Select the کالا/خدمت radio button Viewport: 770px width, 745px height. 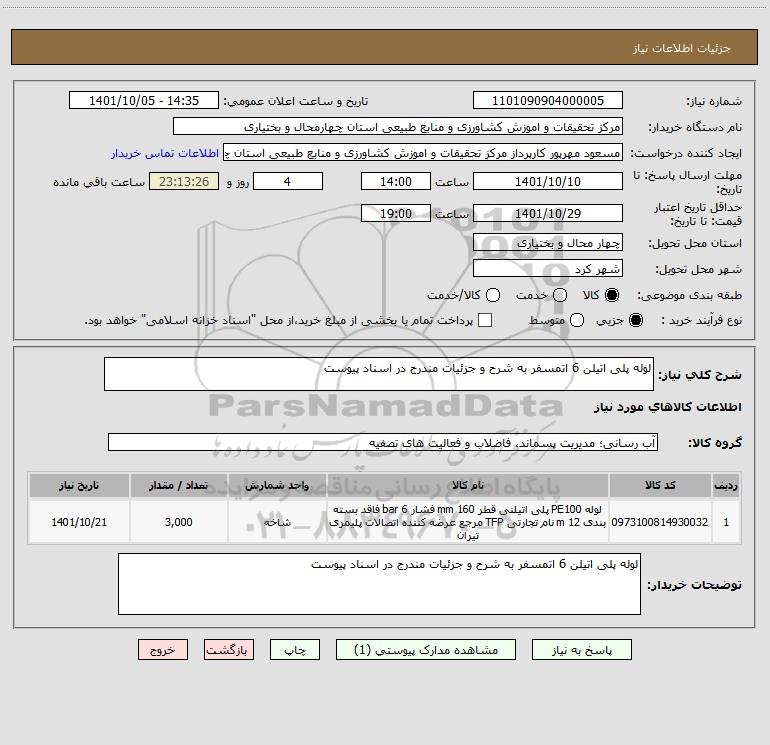(493, 295)
